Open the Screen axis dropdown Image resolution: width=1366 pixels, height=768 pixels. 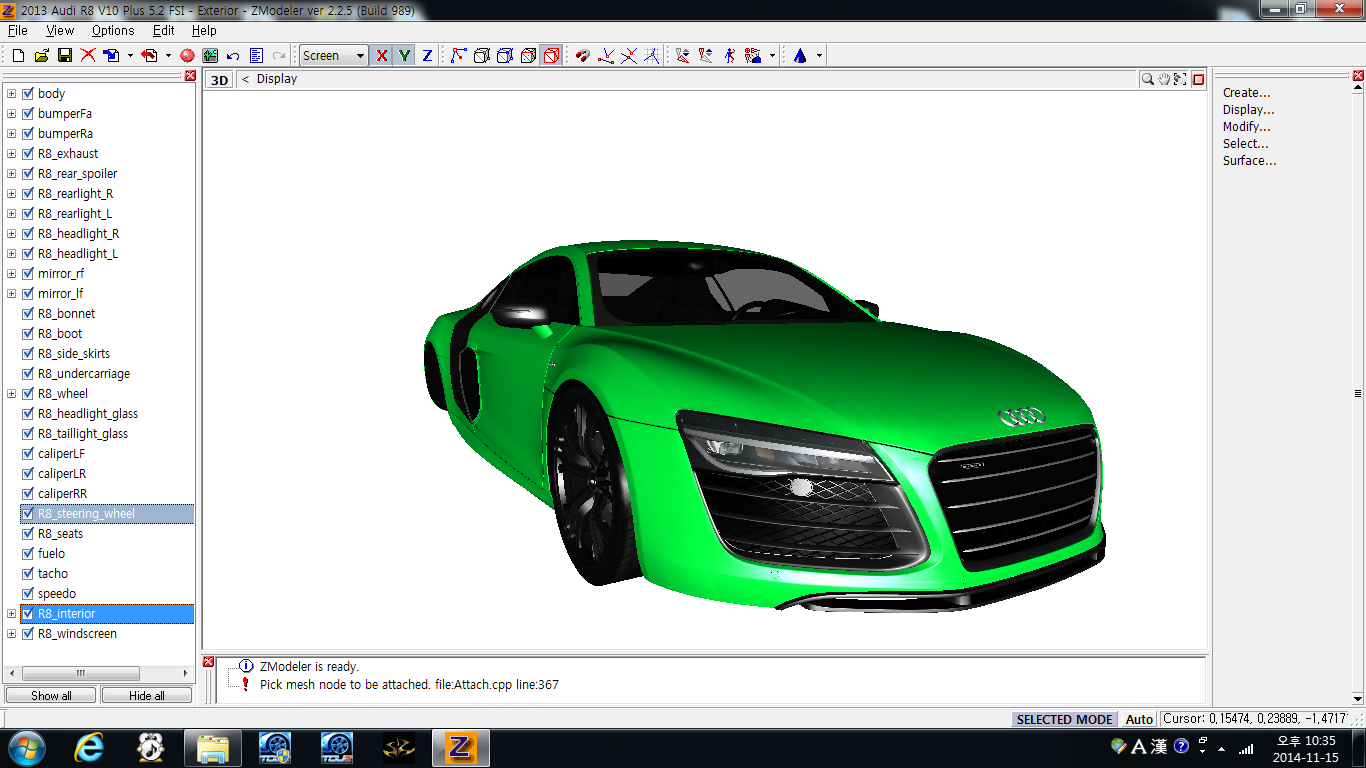[360, 56]
